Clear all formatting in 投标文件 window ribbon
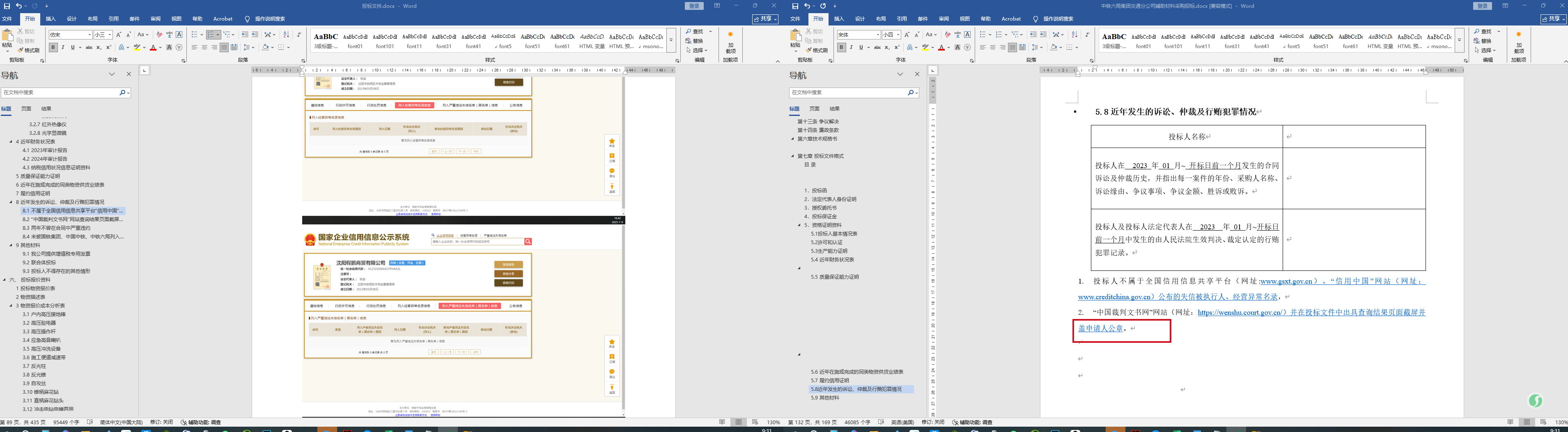The width and height of the screenshot is (1568, 432). 159,35
